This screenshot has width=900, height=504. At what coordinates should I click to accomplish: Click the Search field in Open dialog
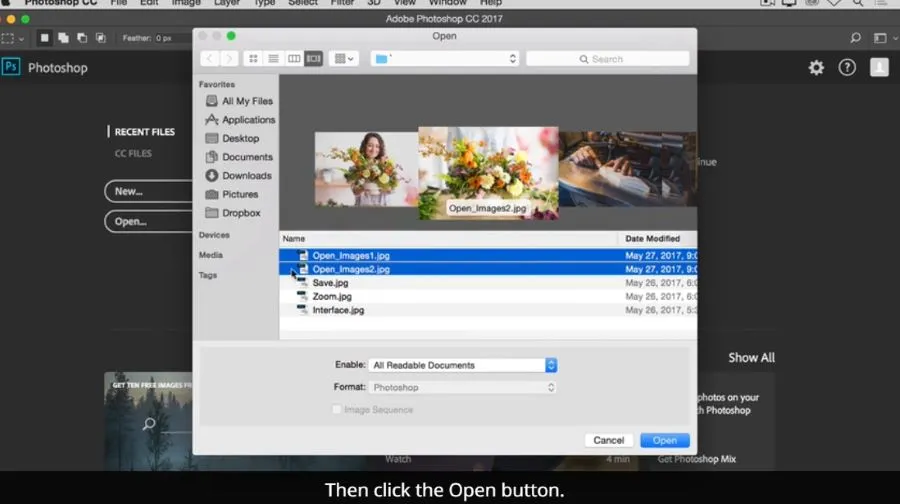[x=606, y=59]
